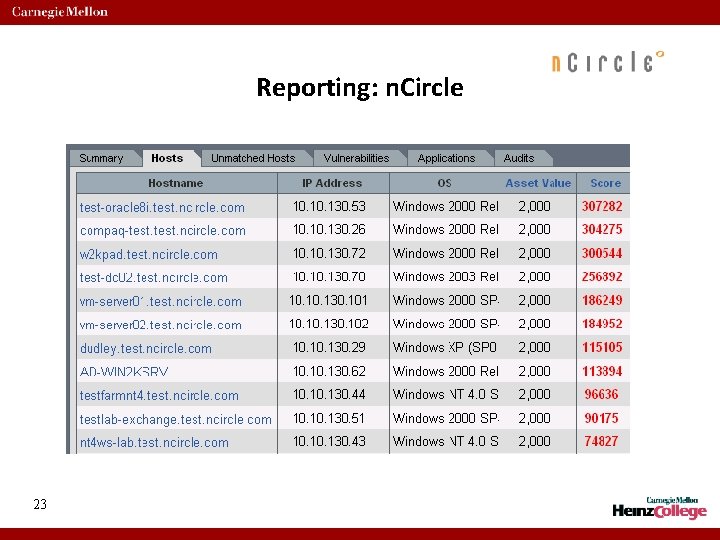Viewport: 720px width, 540px height.
Task: Open host compaq-test.test.ncircle.com
Action: (x=163, y=231)
